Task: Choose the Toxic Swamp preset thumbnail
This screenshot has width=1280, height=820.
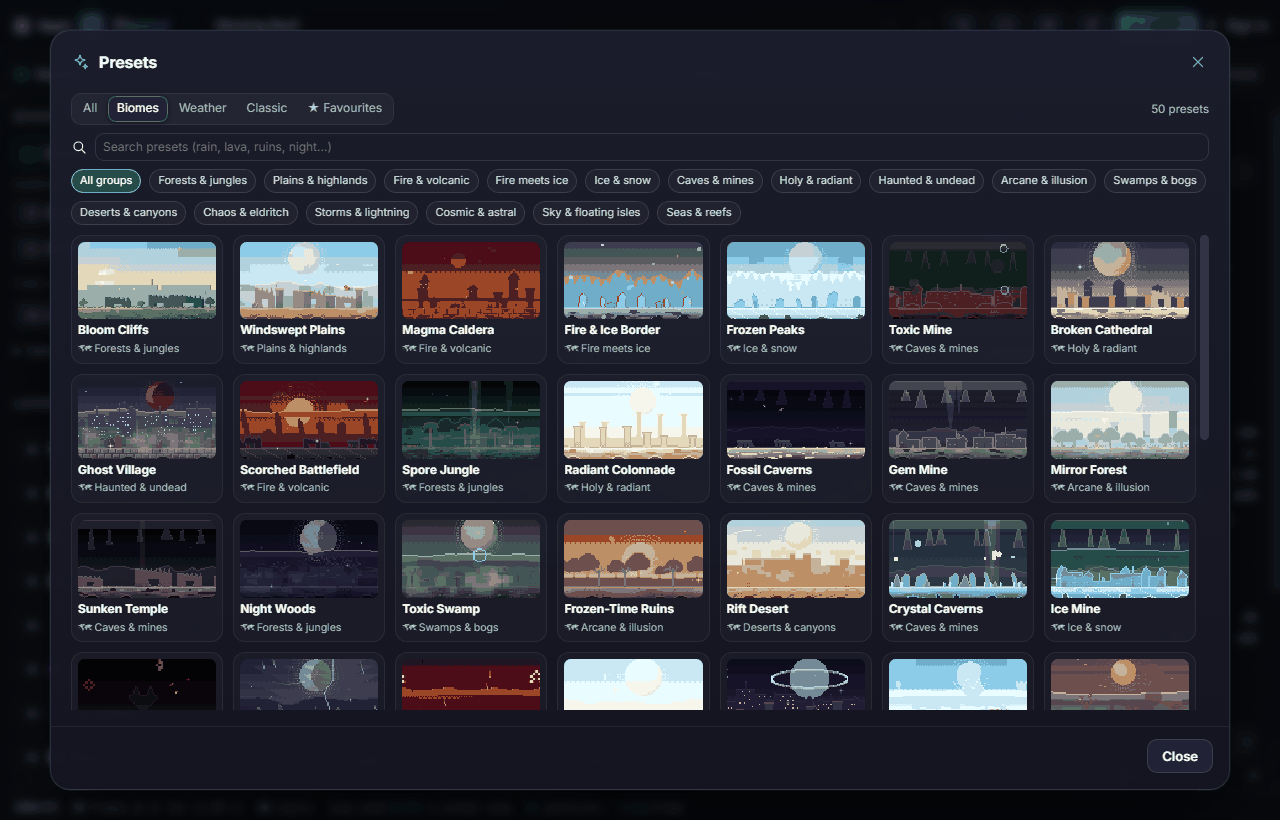Action: (471, 559)
